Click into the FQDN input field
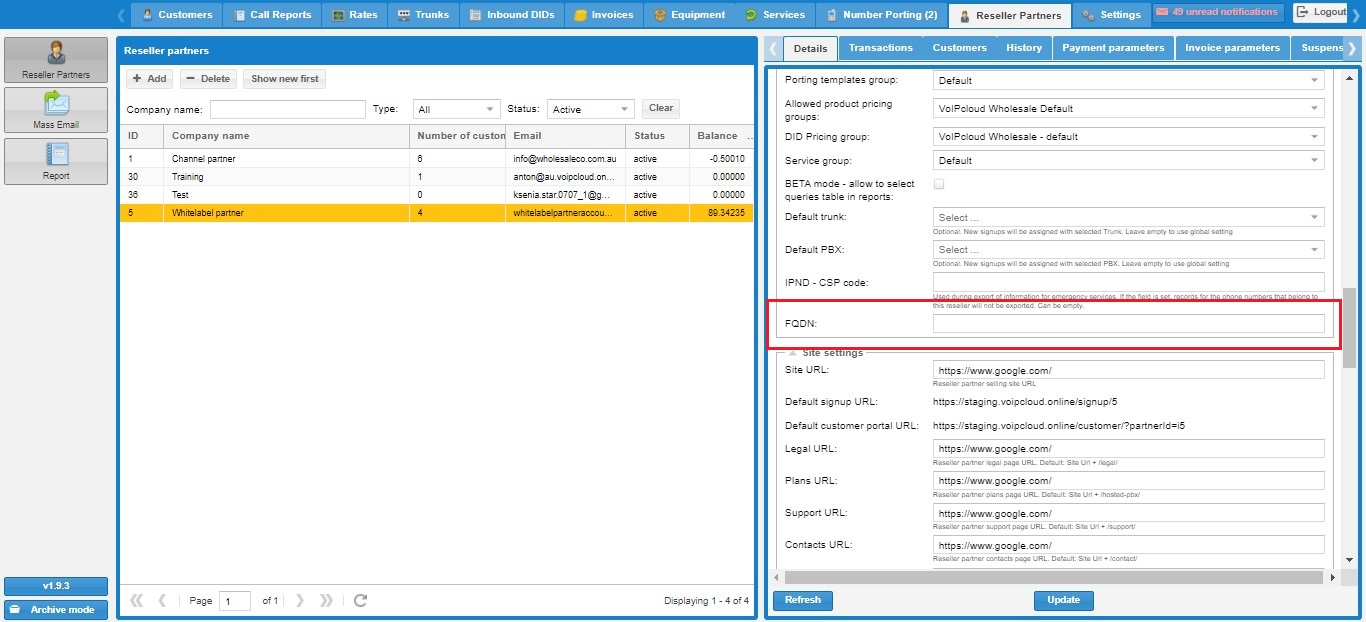This screenshot has height=622, width=1366. pyautogui.click(x=1128, y=323)
